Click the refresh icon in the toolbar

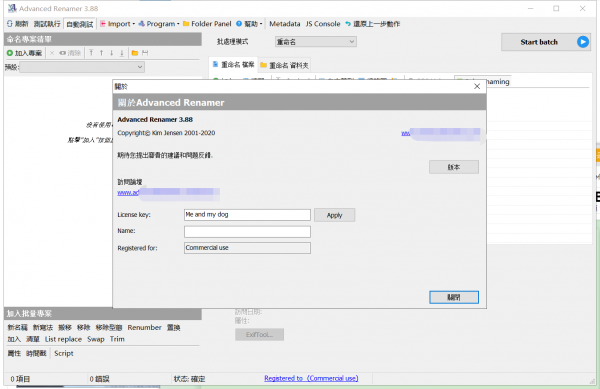10,24
